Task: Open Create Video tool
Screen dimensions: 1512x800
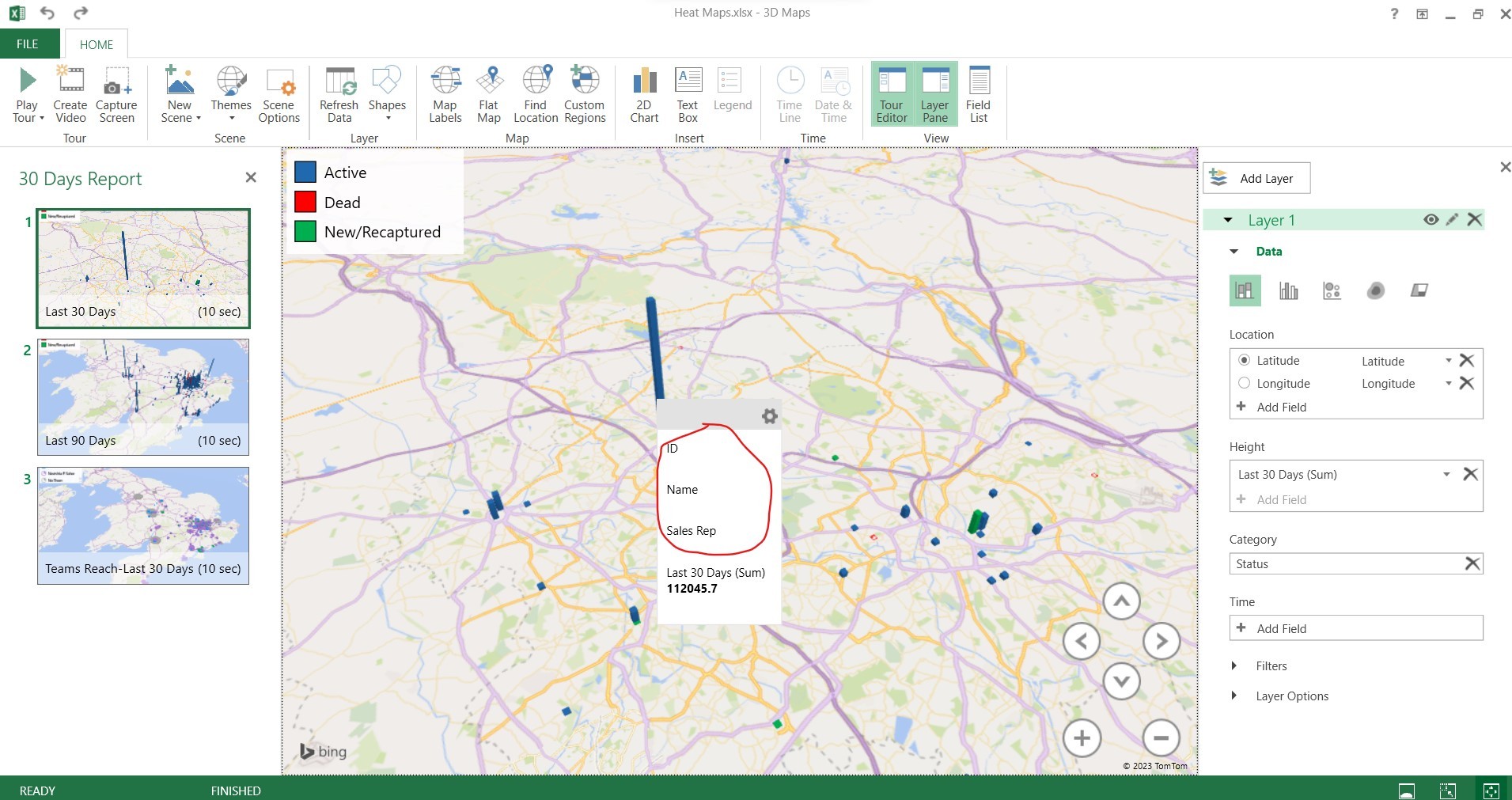Action: pos(70,95)
